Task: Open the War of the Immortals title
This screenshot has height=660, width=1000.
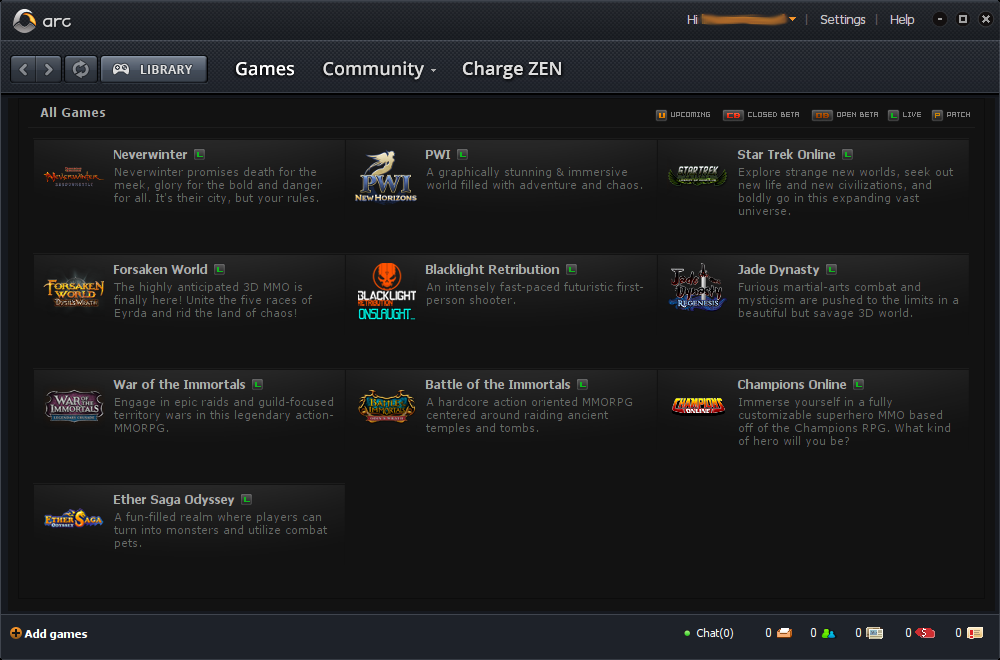Action: 179,385
